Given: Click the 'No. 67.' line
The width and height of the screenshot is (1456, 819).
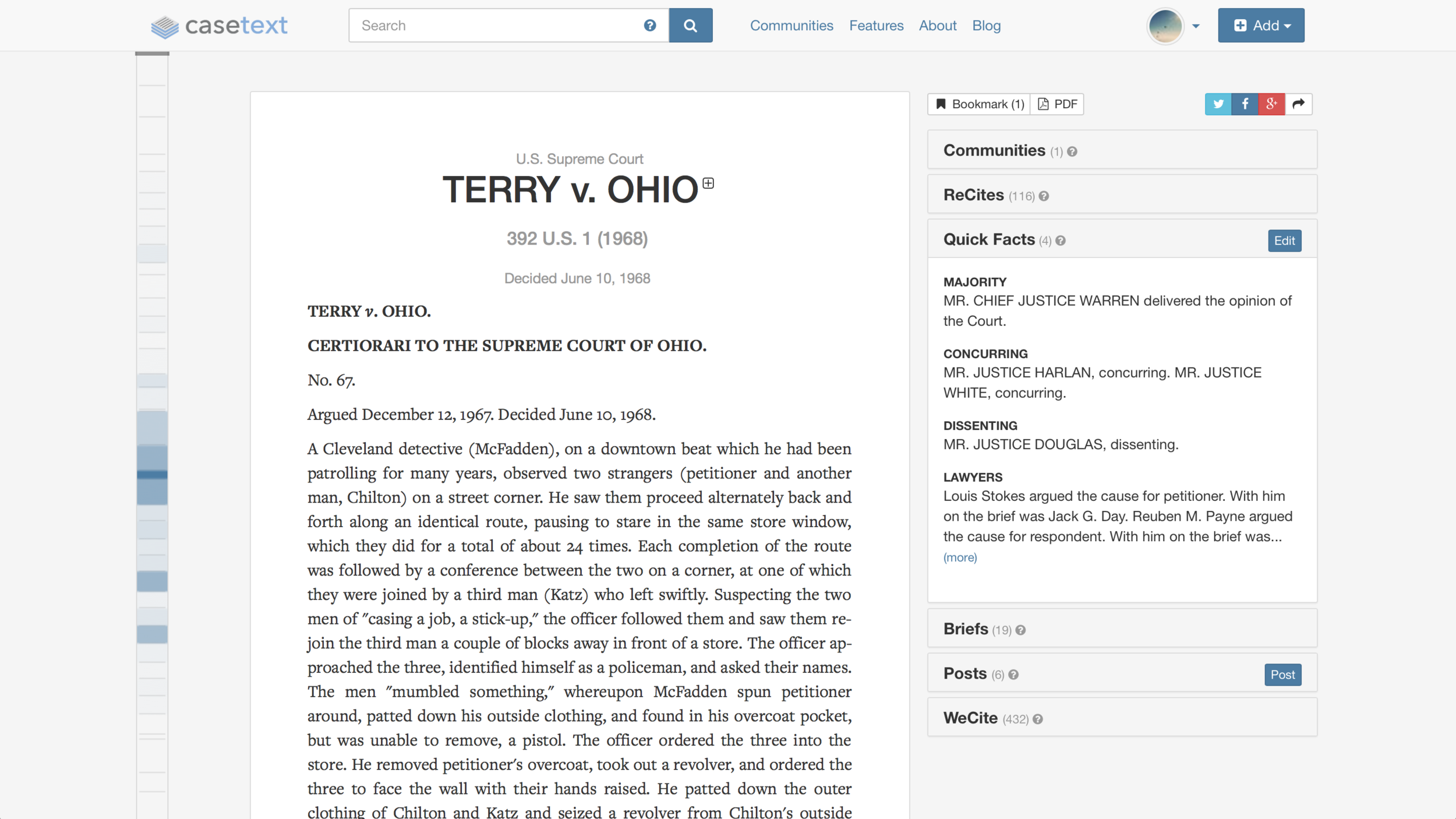Looking at the screenshot, I should point(331,380).
